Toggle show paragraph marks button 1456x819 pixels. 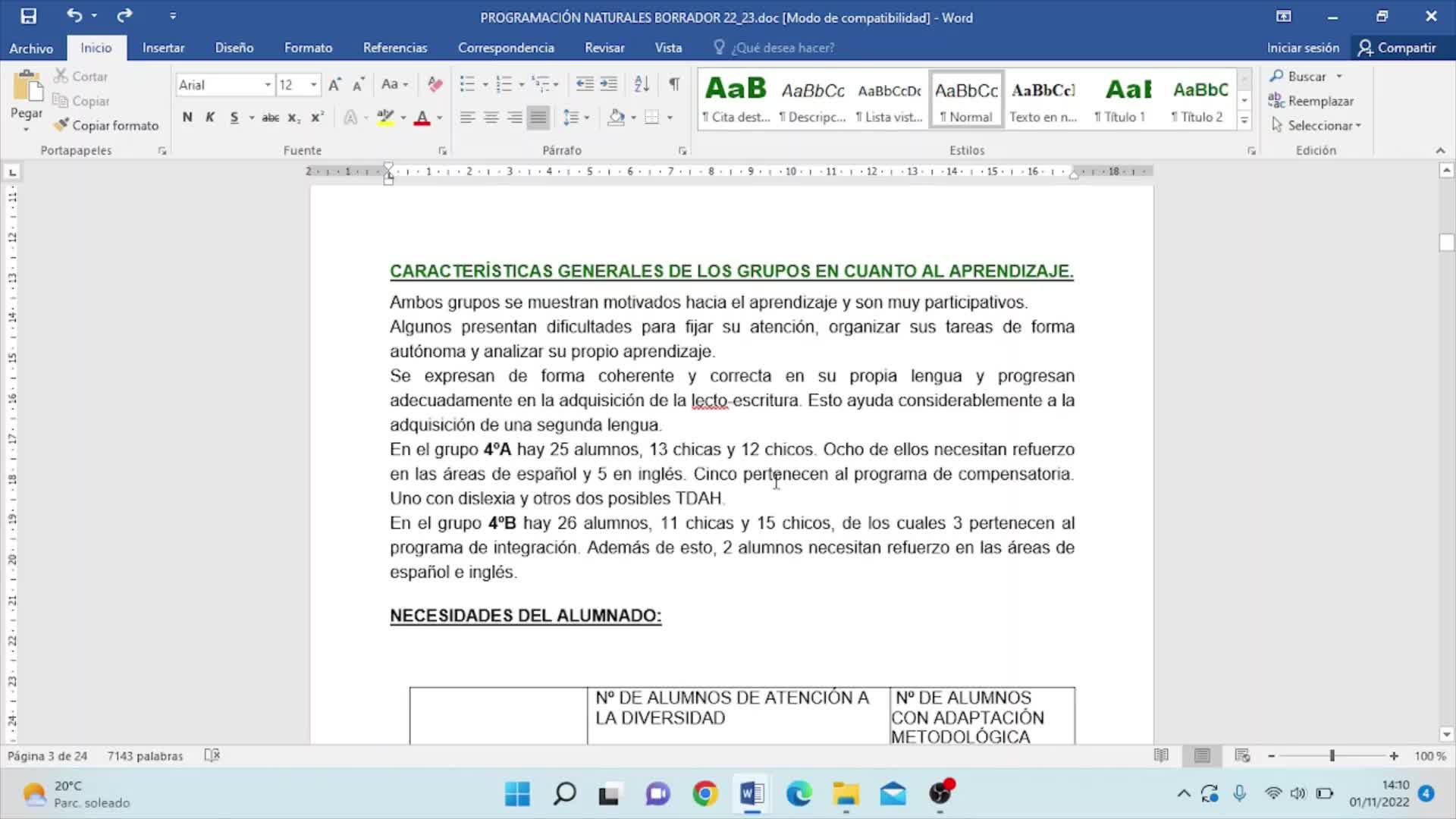(x=674, y=84)
